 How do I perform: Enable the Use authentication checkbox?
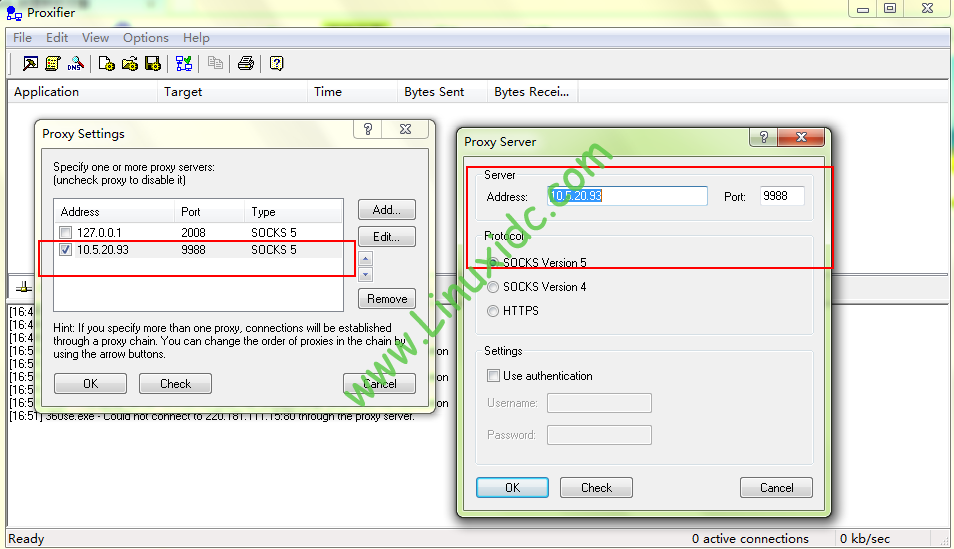tap(493, 376)
